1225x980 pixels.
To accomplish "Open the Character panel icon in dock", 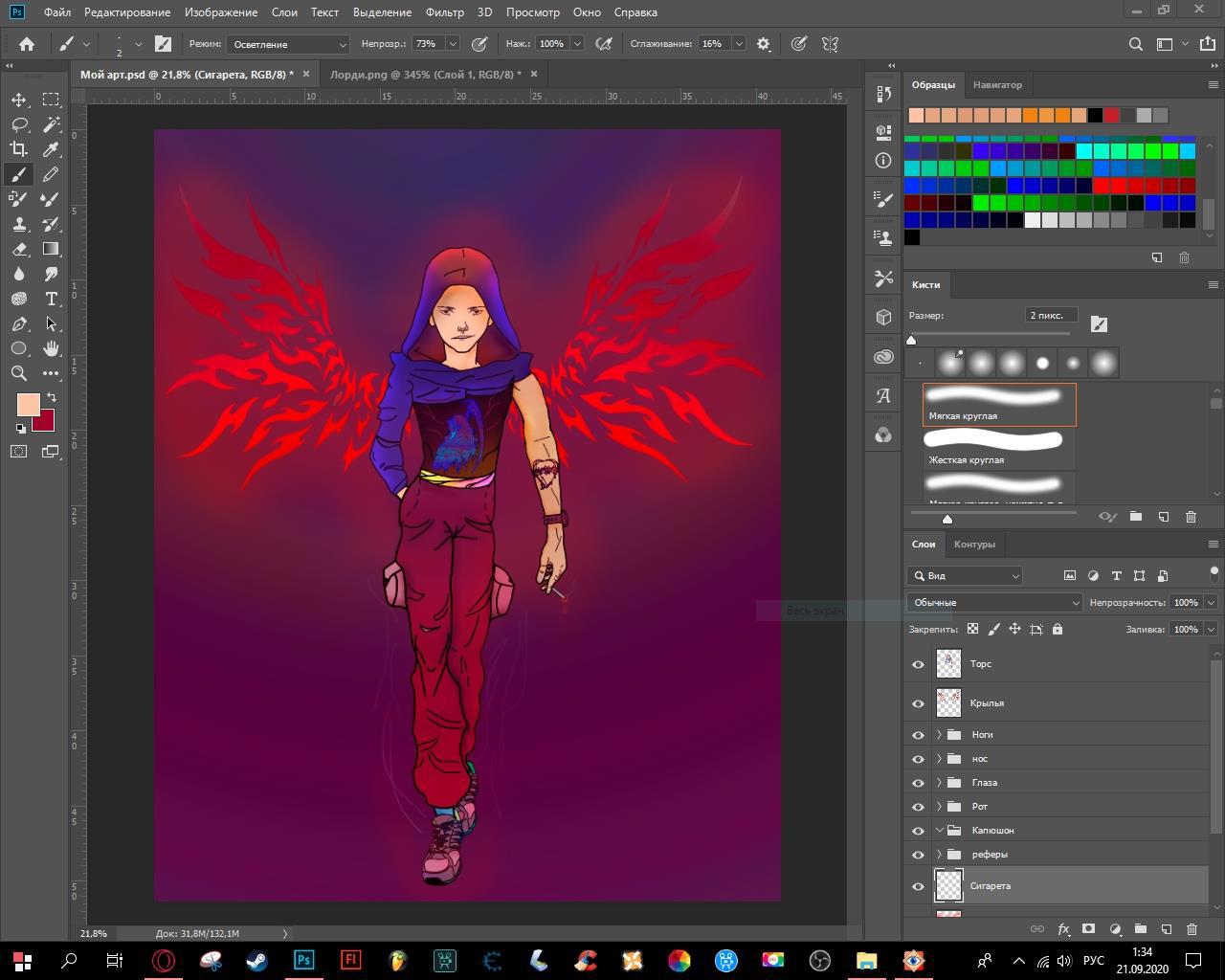I will (883, 395).
